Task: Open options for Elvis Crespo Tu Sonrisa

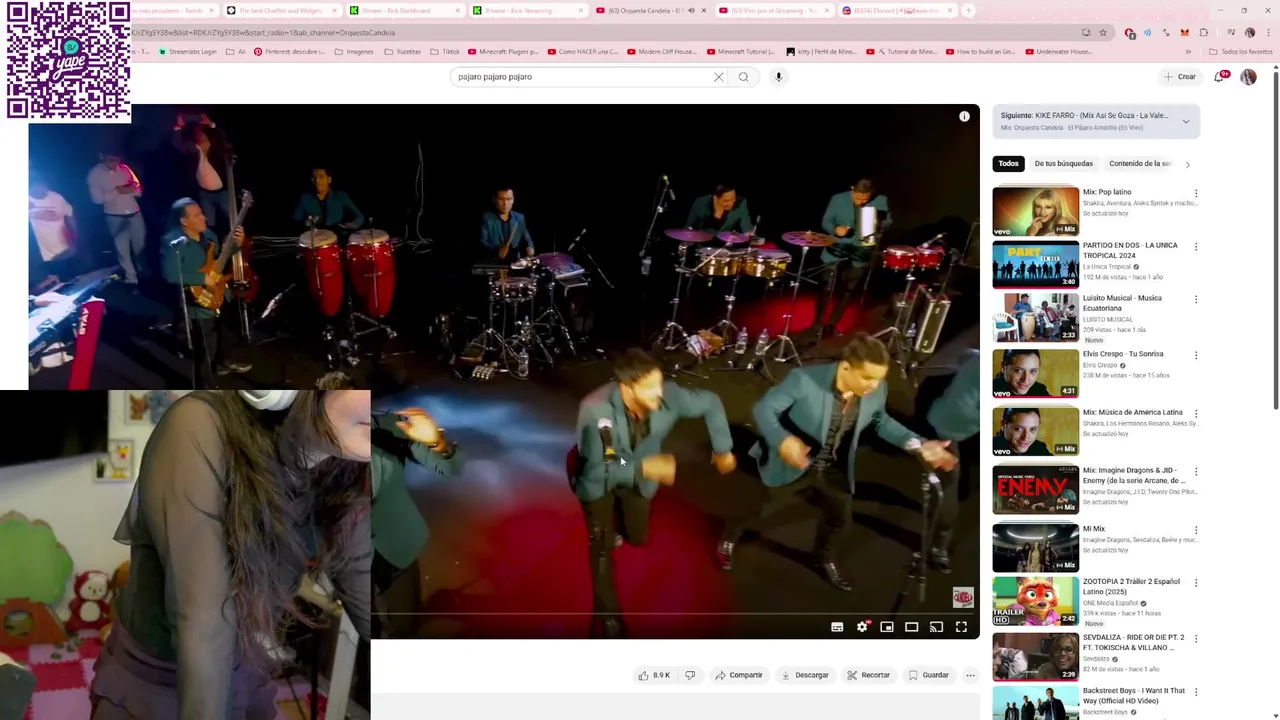Action: pos(1195,356)
